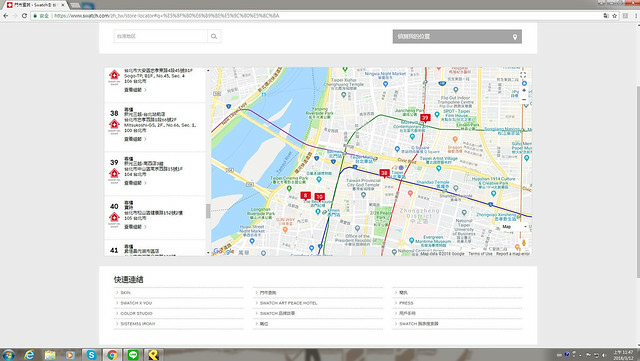Click the Chrome icon in the taskbar
640x361 pixels.
(x=112, y=354)
